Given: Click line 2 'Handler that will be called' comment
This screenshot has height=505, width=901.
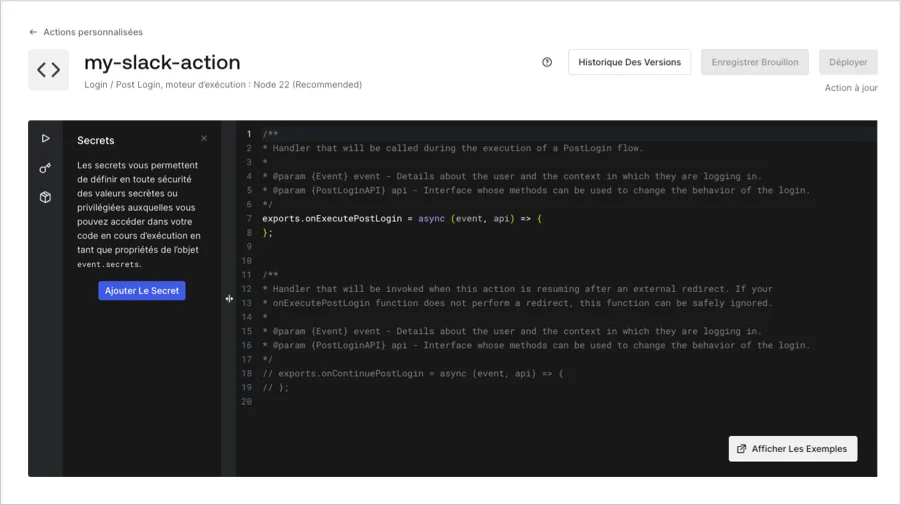Looking at the screenshot, I should point(453,148).
